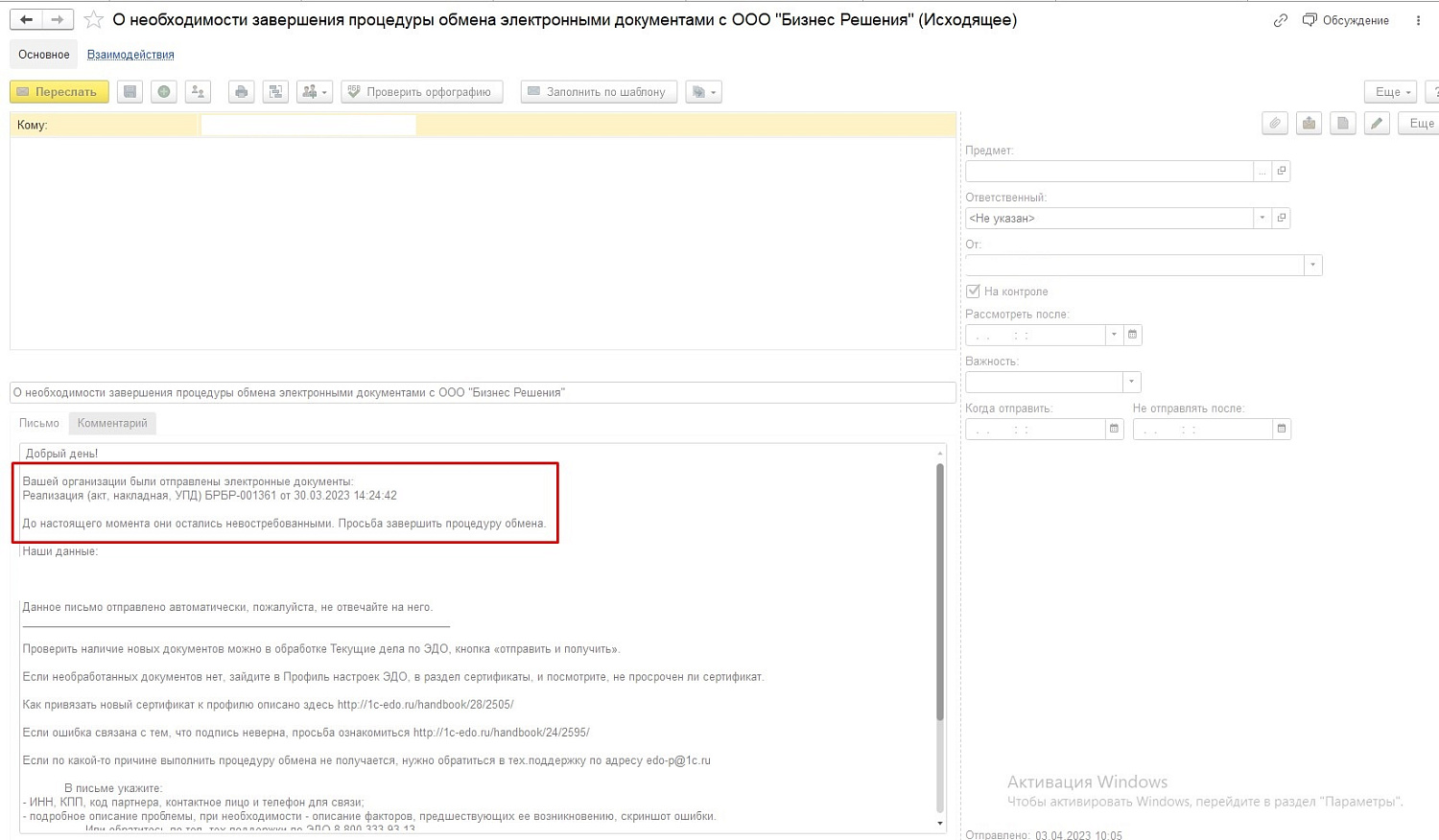
Task: Expand the От sender dropdown
Action: click(1311, 265)
